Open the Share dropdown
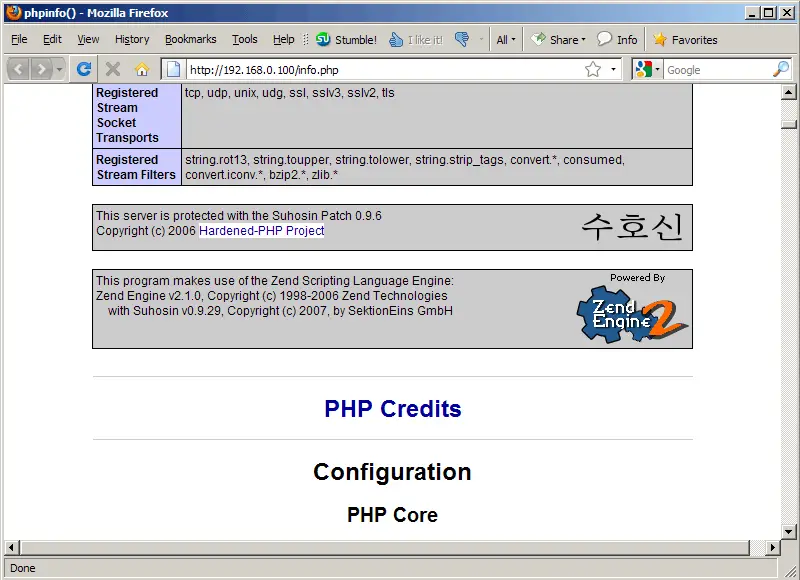This screenshot has width=800, height=580. click(x=558, y=39)
